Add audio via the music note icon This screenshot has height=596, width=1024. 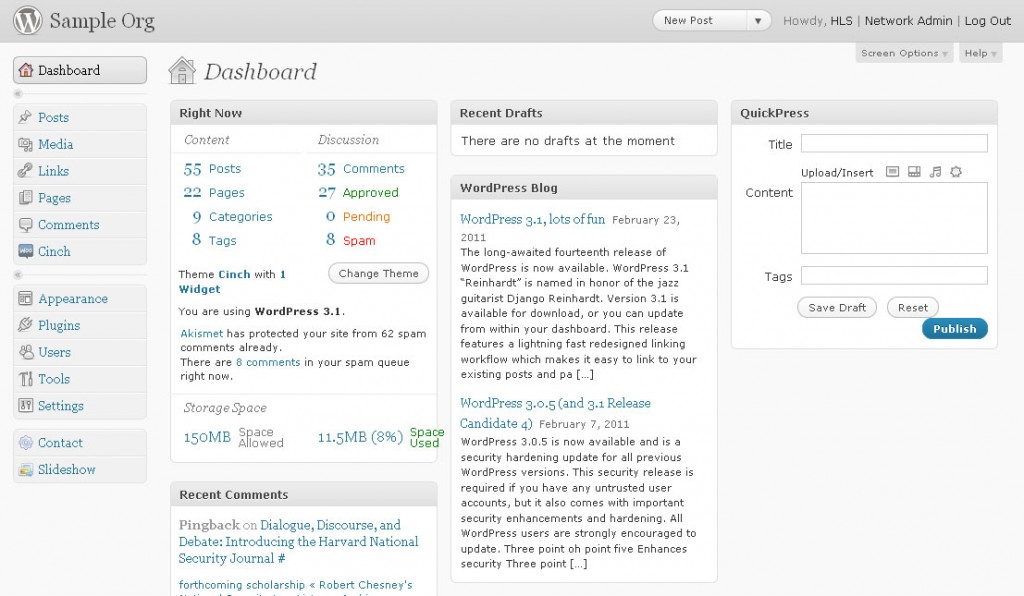[935, 172]
